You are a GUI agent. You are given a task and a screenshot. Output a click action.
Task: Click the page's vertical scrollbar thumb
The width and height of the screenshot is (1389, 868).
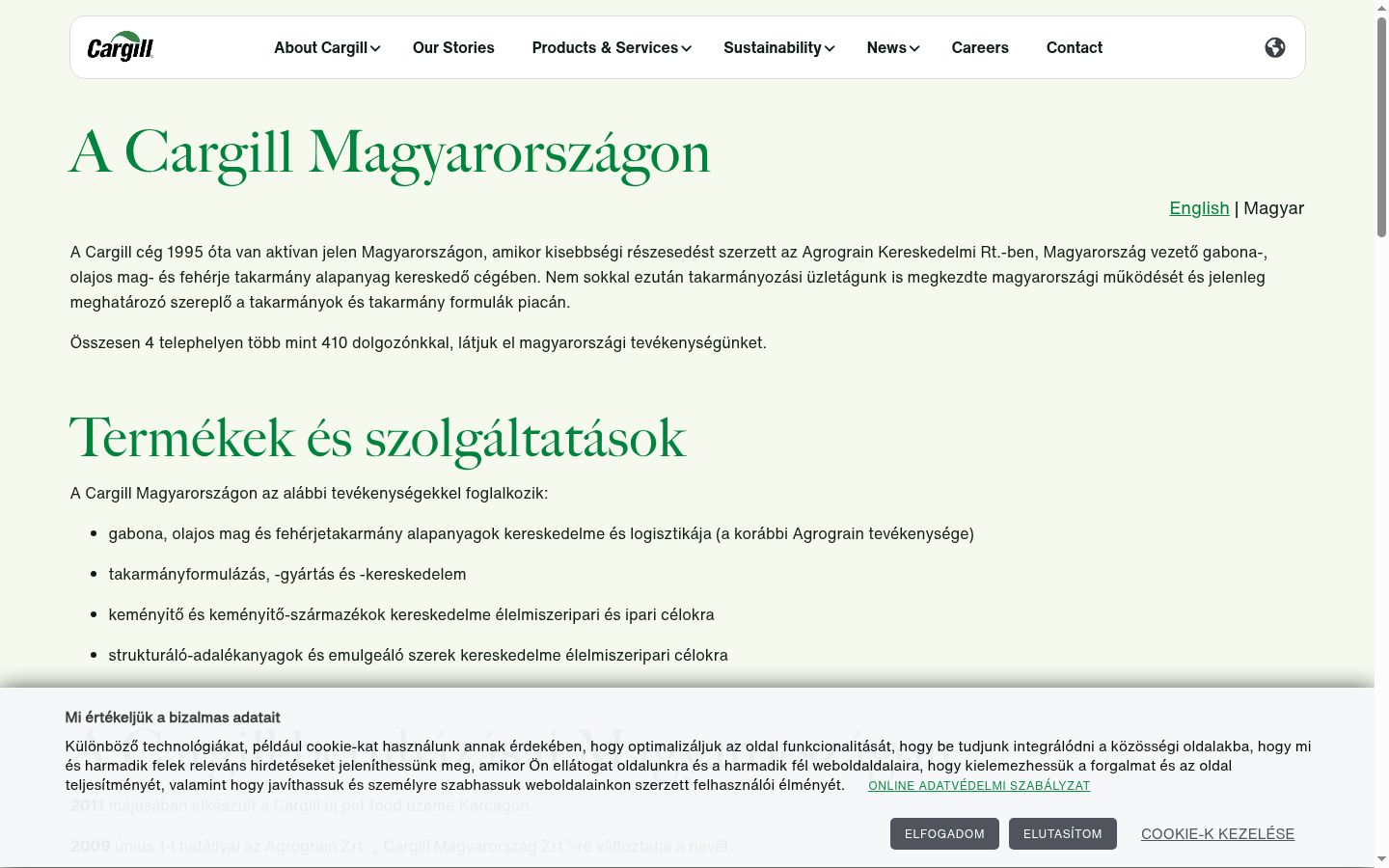pyautogui.click(x=1381, y=125)
